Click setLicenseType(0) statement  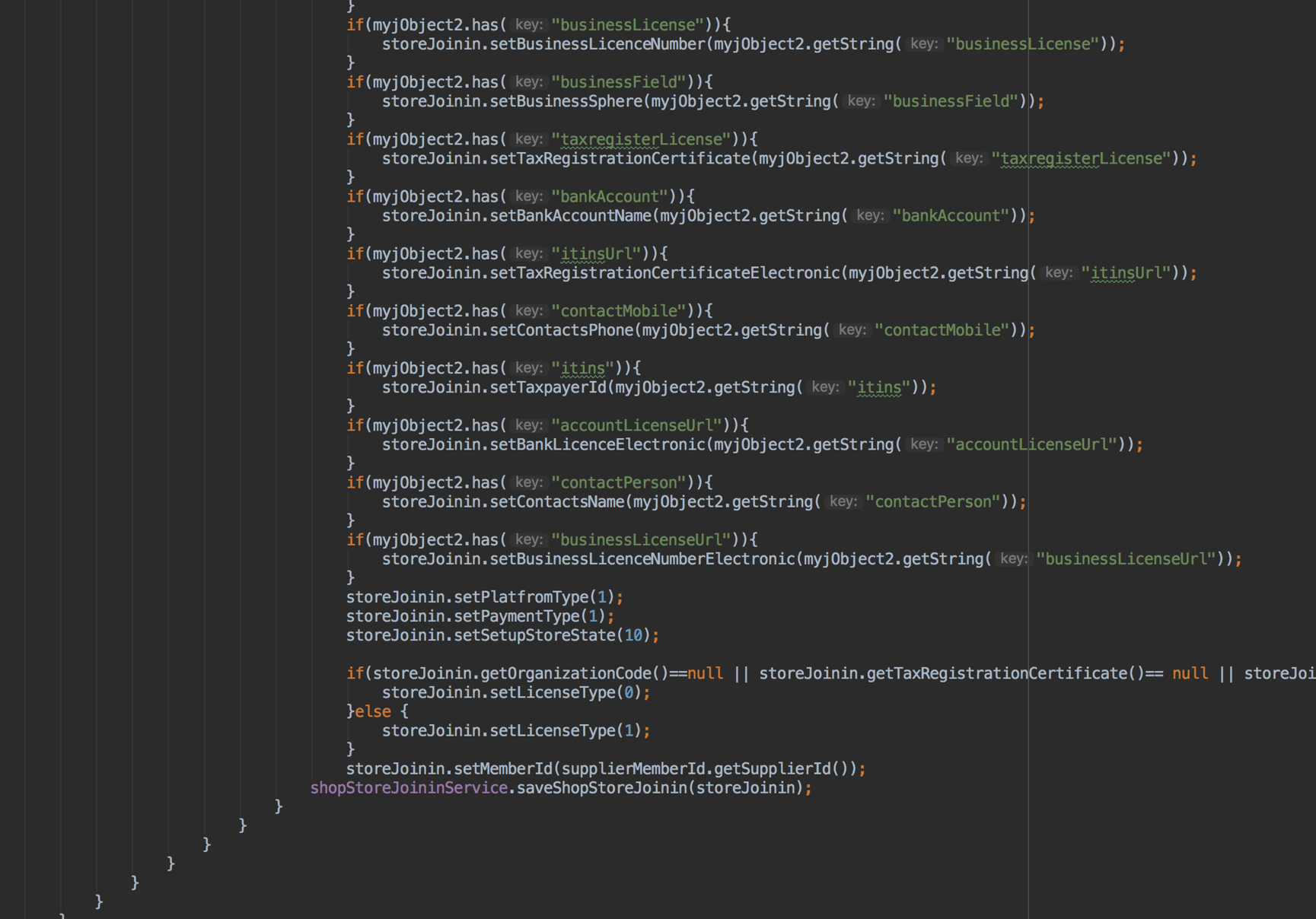[x=516, y=692]
